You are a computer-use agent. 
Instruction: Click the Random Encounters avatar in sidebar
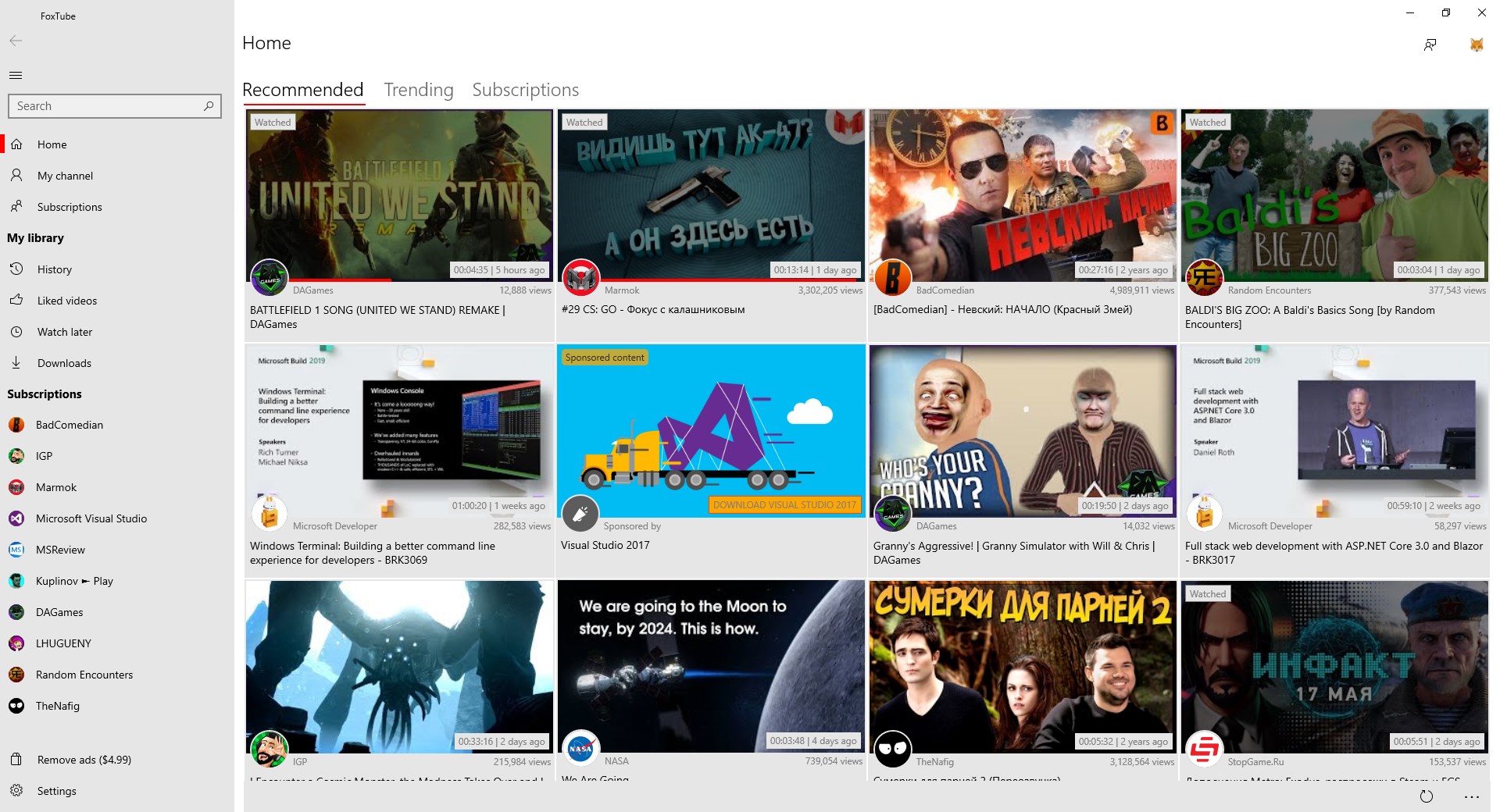pyautogui.click(x=16, y=675)
